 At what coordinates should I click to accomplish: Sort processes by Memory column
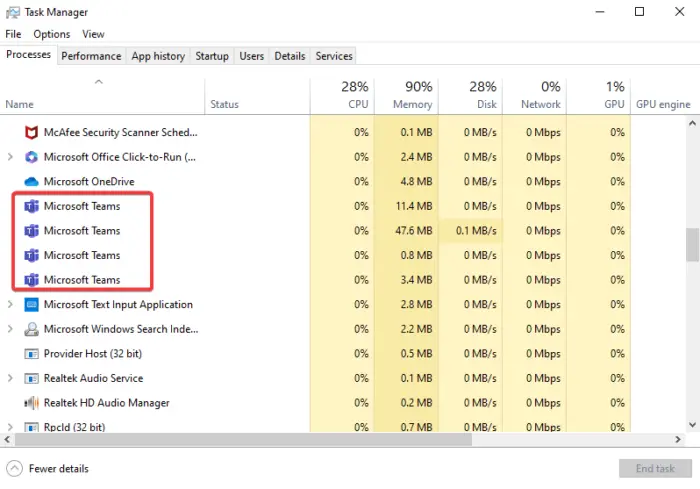(406, 96)
